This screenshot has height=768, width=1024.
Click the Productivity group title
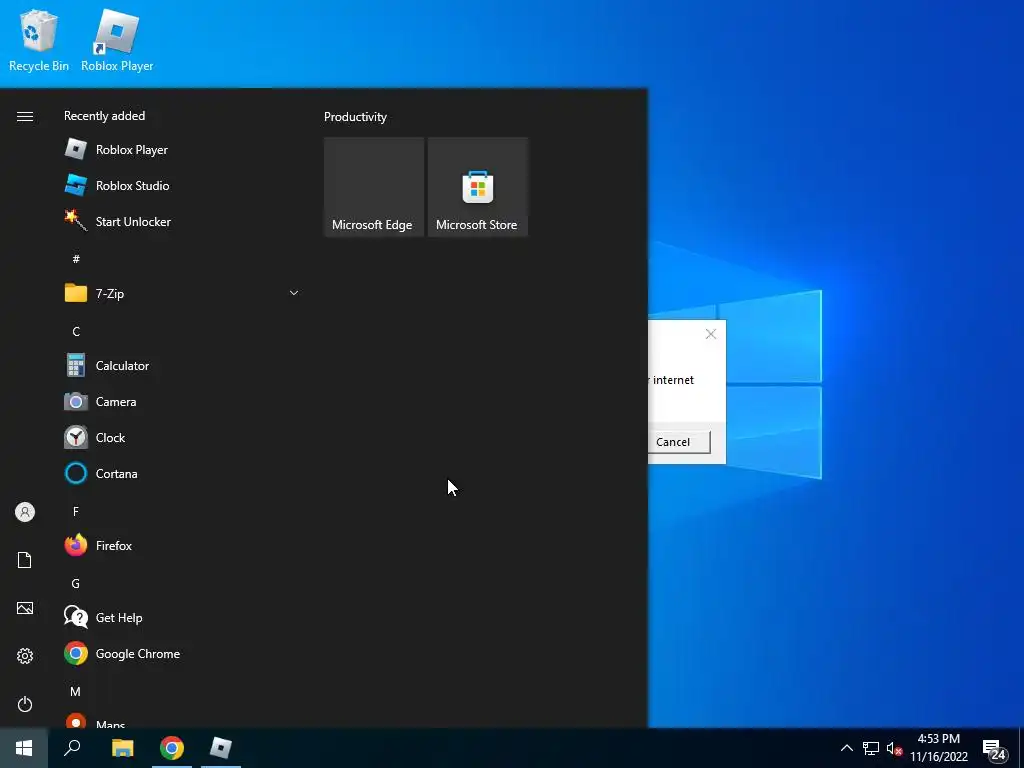[x=355, y=117]
